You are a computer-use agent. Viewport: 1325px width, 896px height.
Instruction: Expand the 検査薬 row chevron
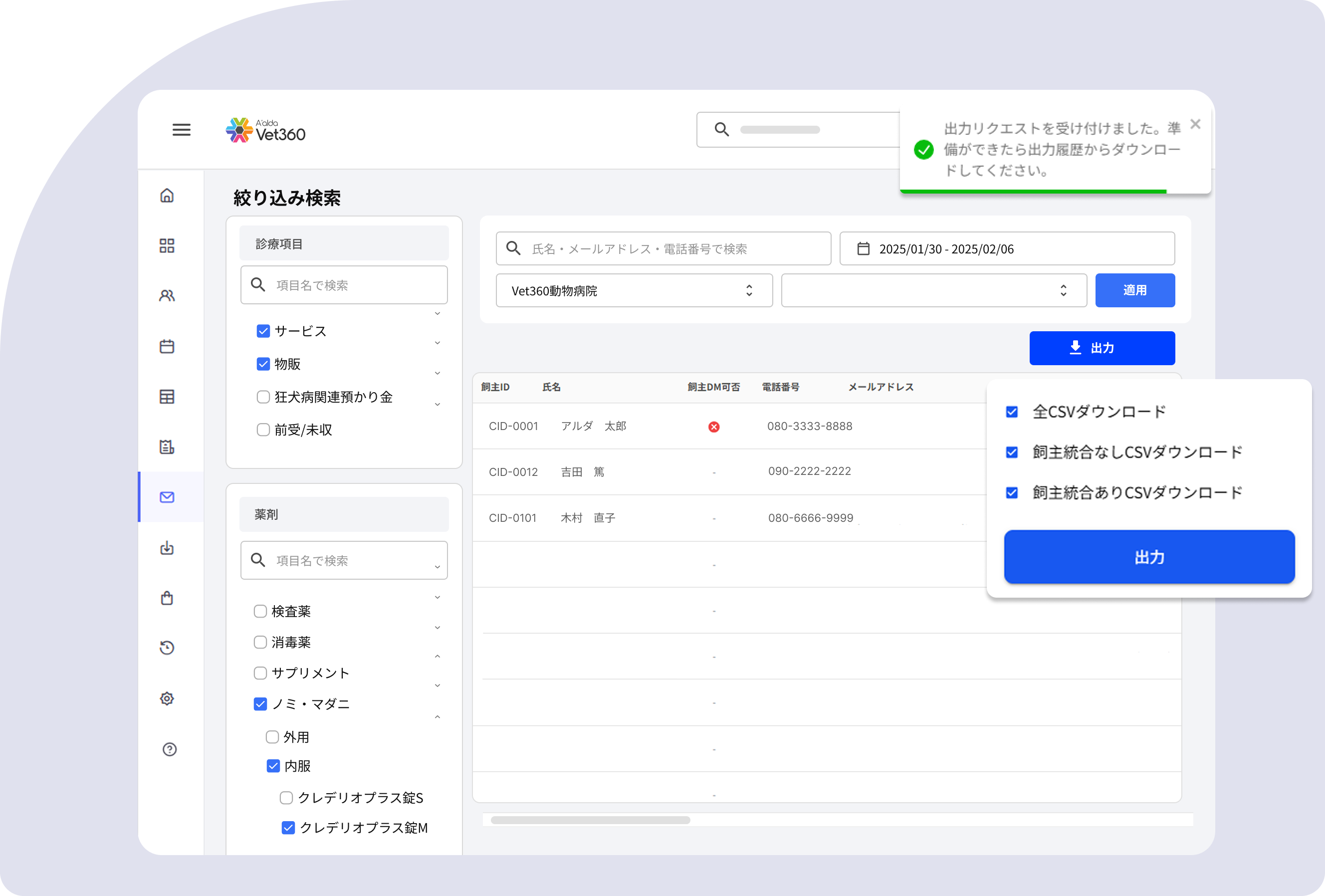click(x=438, y=598)
